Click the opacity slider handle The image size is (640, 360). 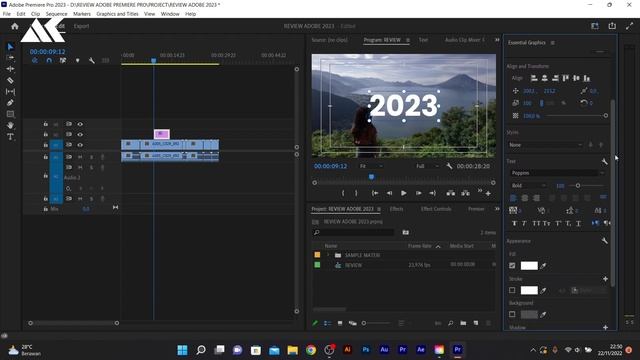606,116
